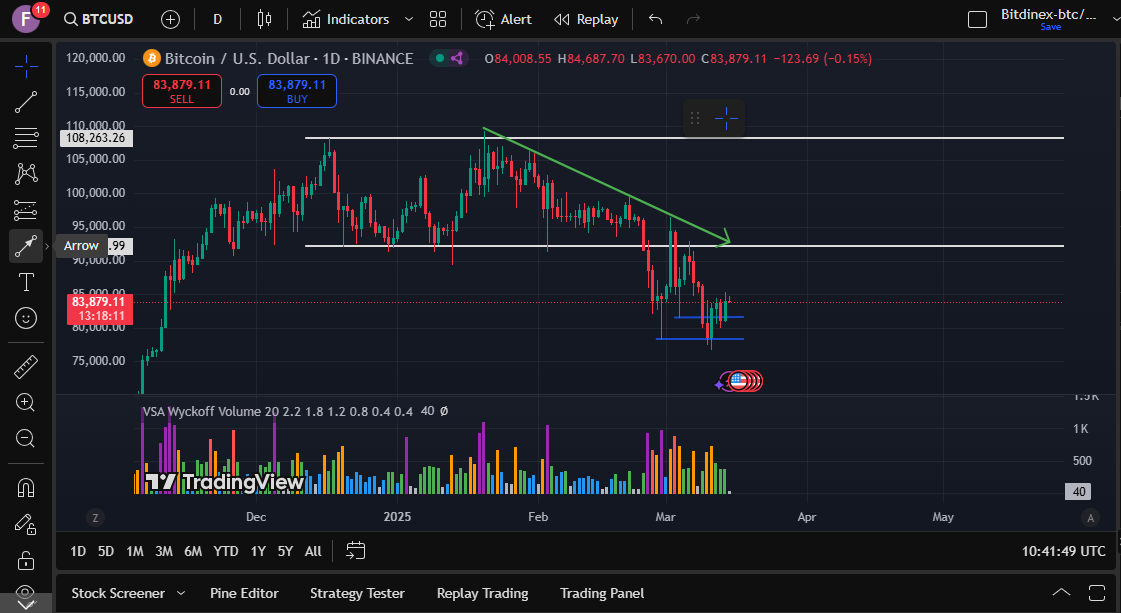Viewport: 1121px width, 613px height.
Task: Select the Arrow drawing tool
Action: coord(26,246)
